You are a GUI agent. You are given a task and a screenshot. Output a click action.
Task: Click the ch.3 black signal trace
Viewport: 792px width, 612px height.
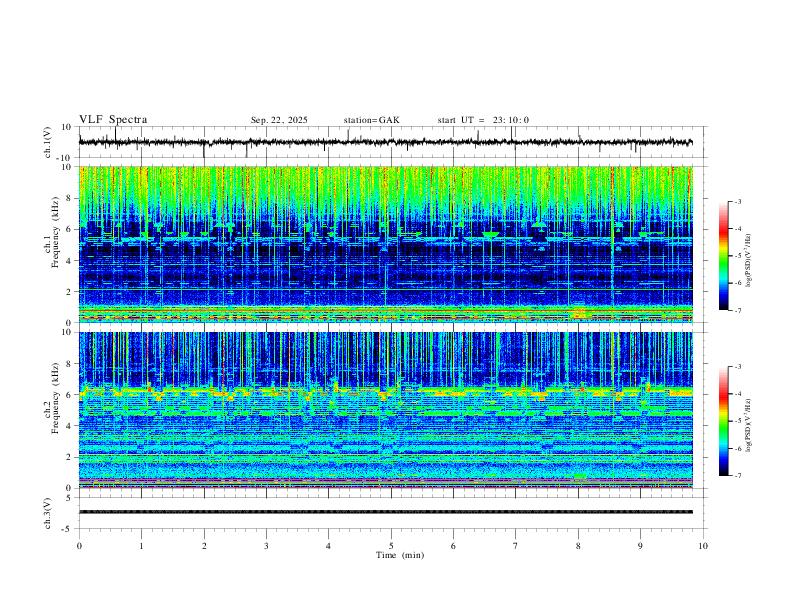386,512
